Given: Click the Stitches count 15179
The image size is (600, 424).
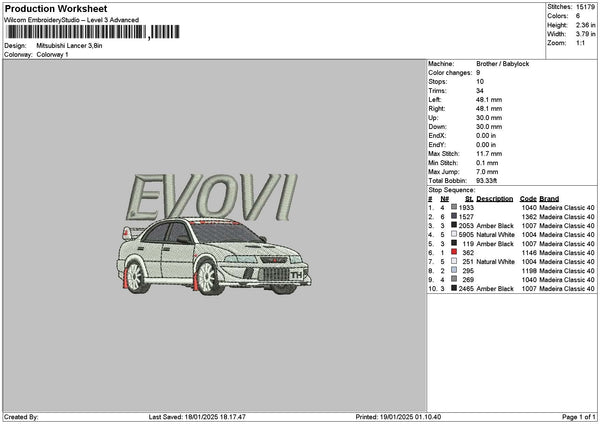Looking at the screenshot, I should [x=585, y=7].
